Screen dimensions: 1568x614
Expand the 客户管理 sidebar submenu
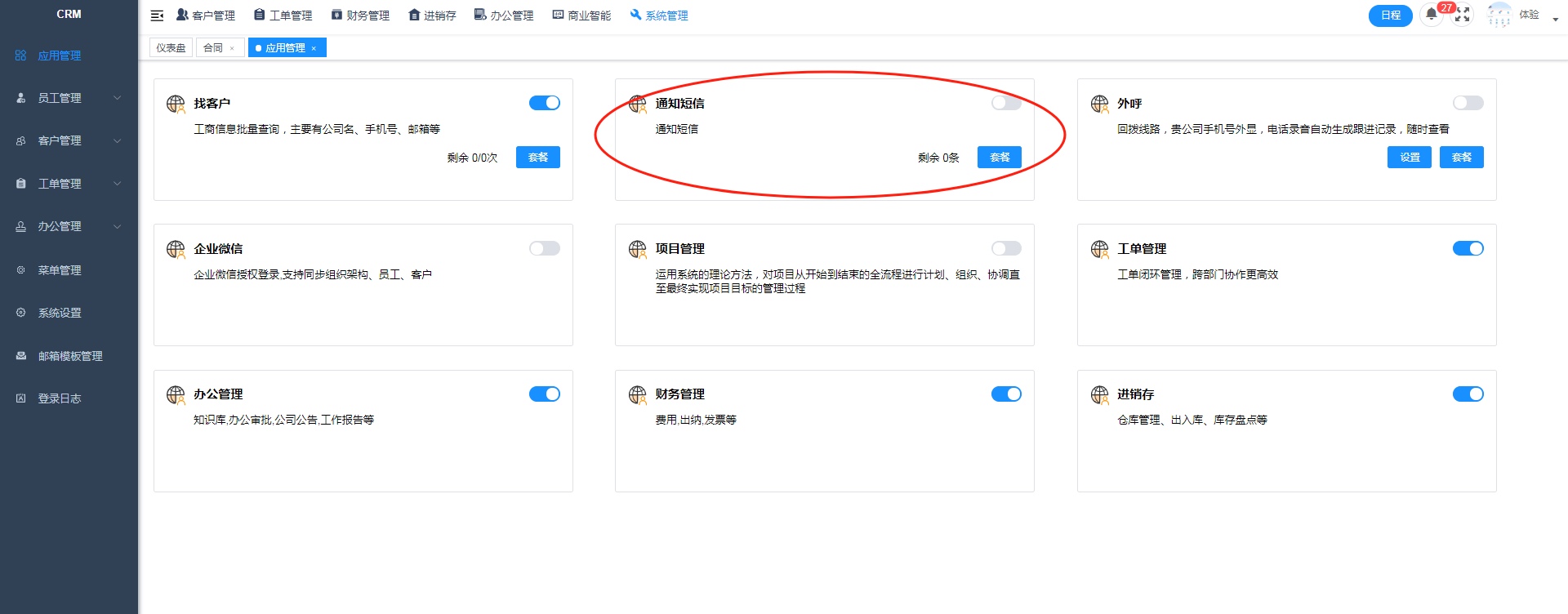[x=117, y=140]
